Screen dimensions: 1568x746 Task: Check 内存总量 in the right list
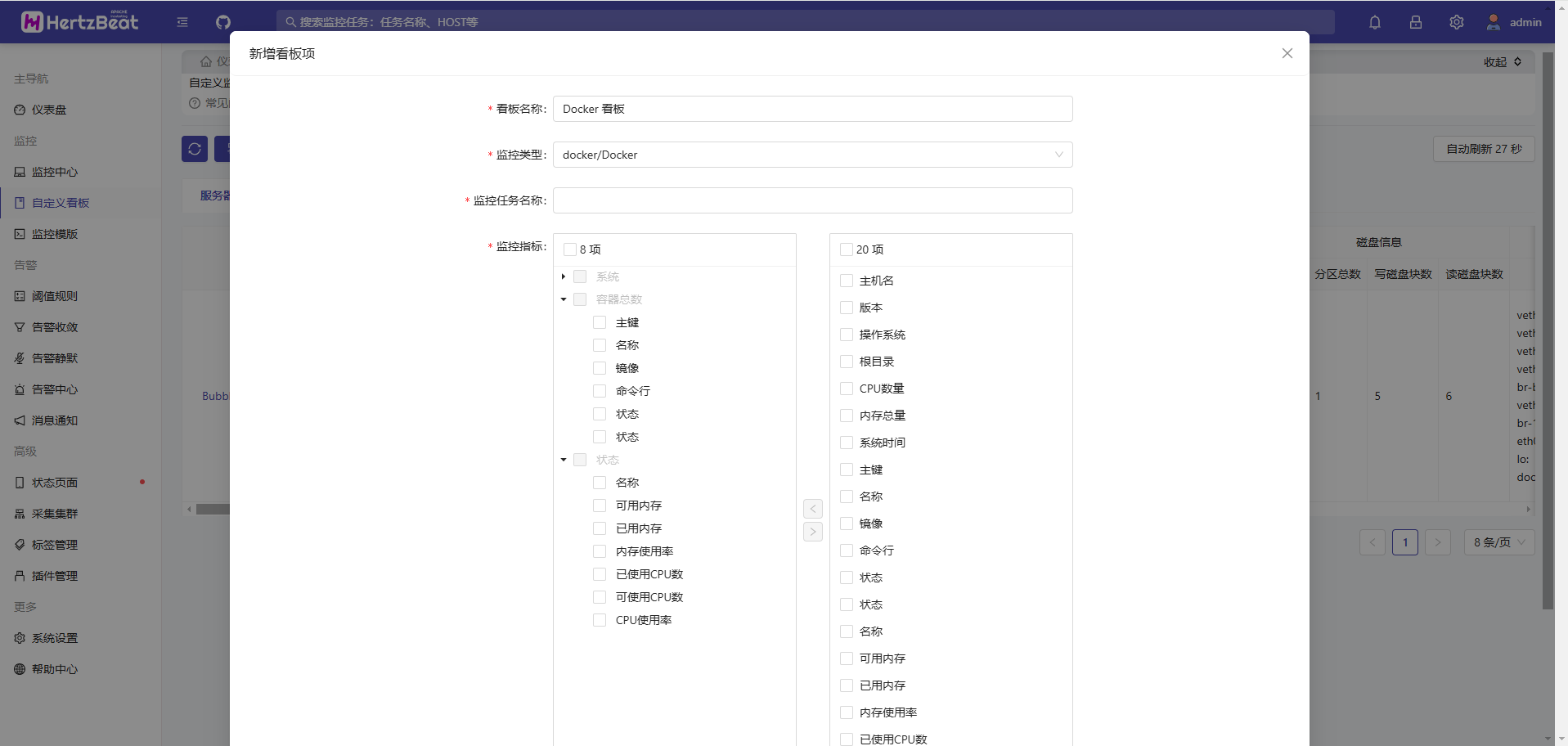coord(847,416)
